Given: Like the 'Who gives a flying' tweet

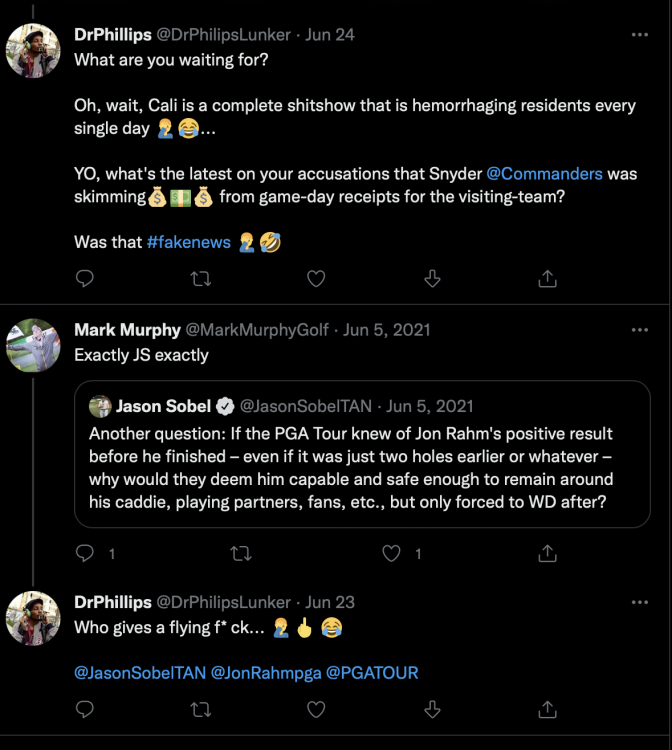Looking at the screenshot, I should point(316,709).
